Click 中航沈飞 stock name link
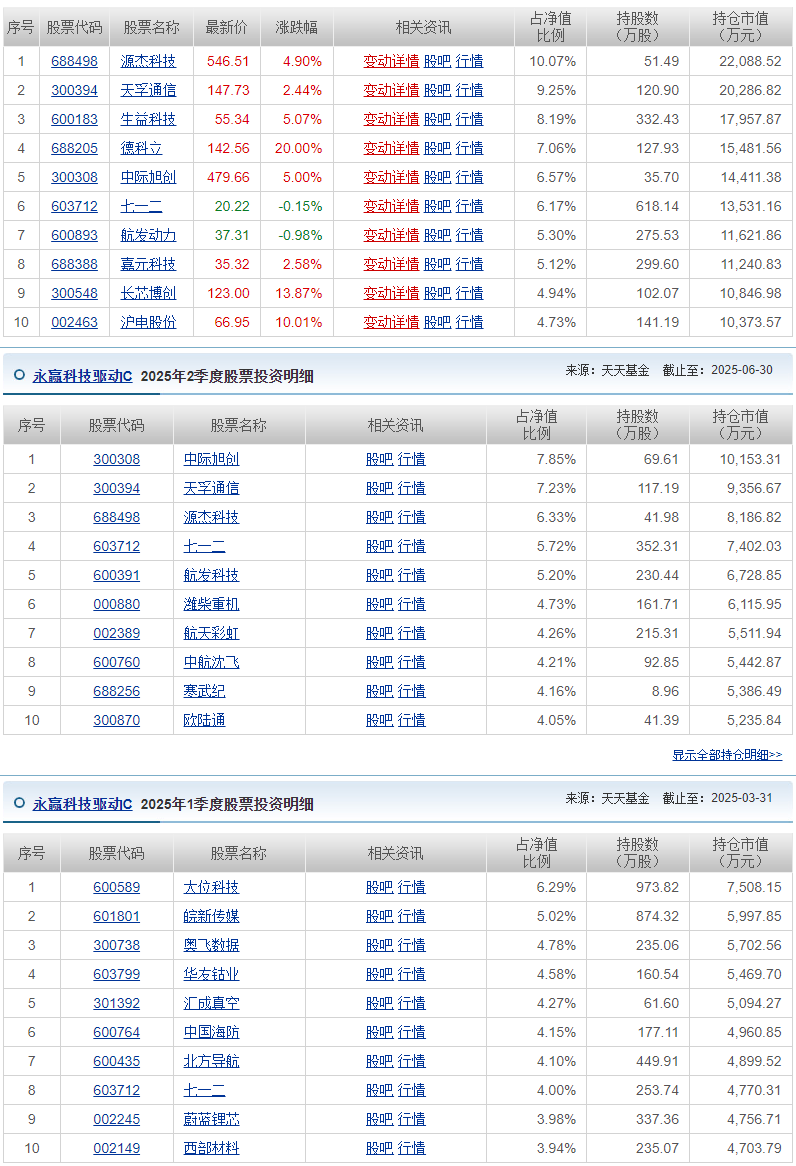 click(x=211, y=663)
